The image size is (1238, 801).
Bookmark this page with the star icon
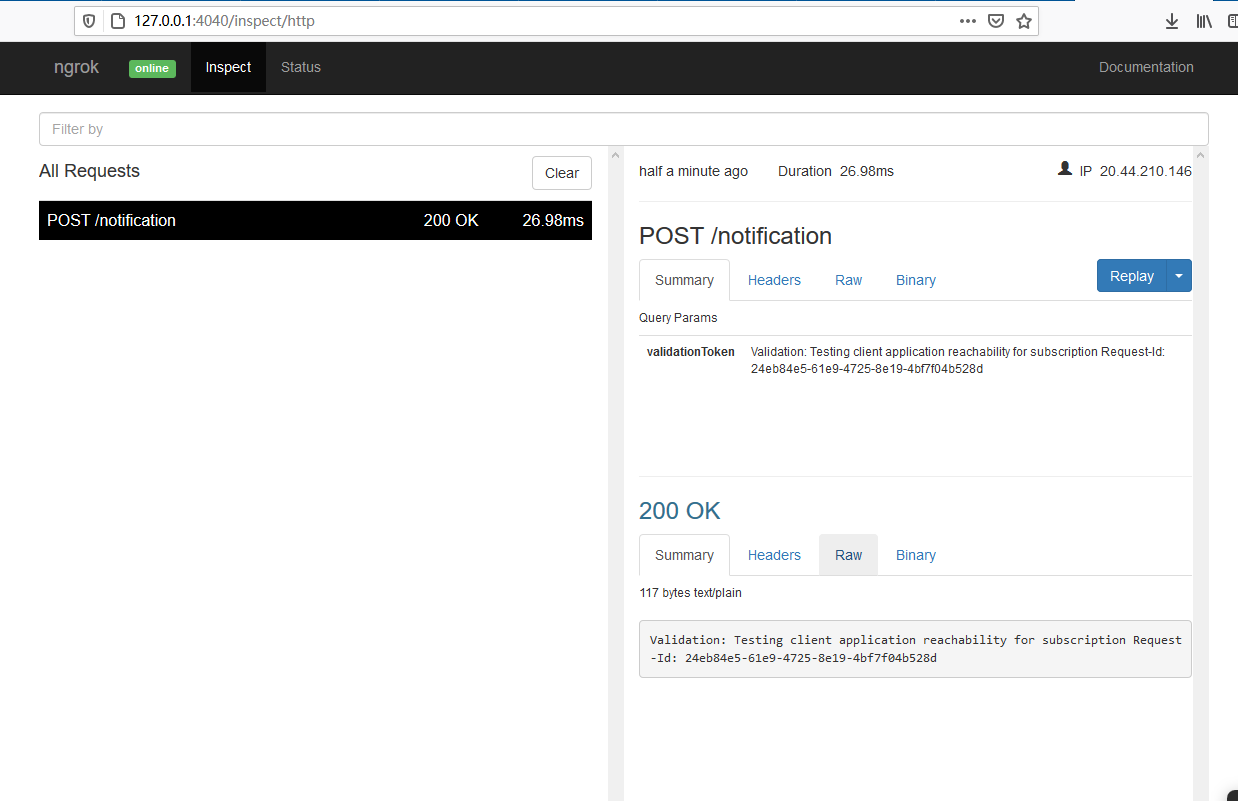(x=1024, y=21)
